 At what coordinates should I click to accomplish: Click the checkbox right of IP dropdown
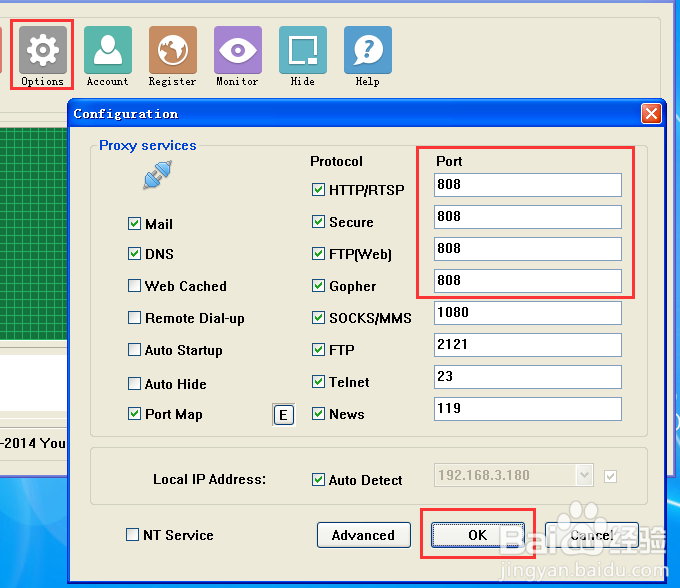tap(611, 477)
